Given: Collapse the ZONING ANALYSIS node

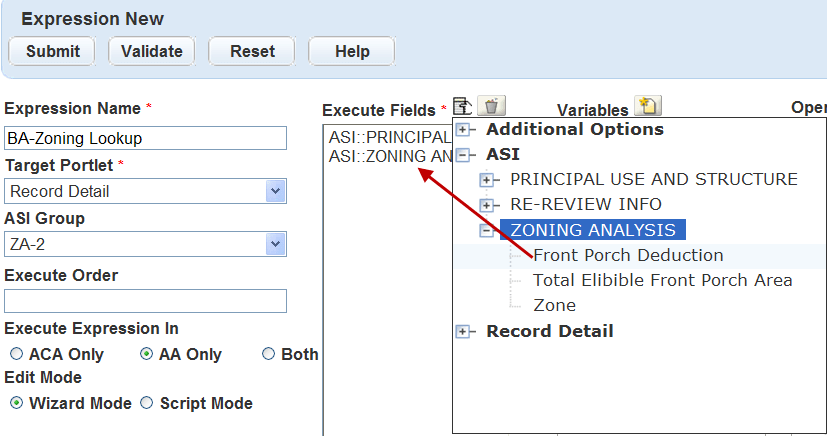Looking at the screenshot, I should click(x=487, y=230).
